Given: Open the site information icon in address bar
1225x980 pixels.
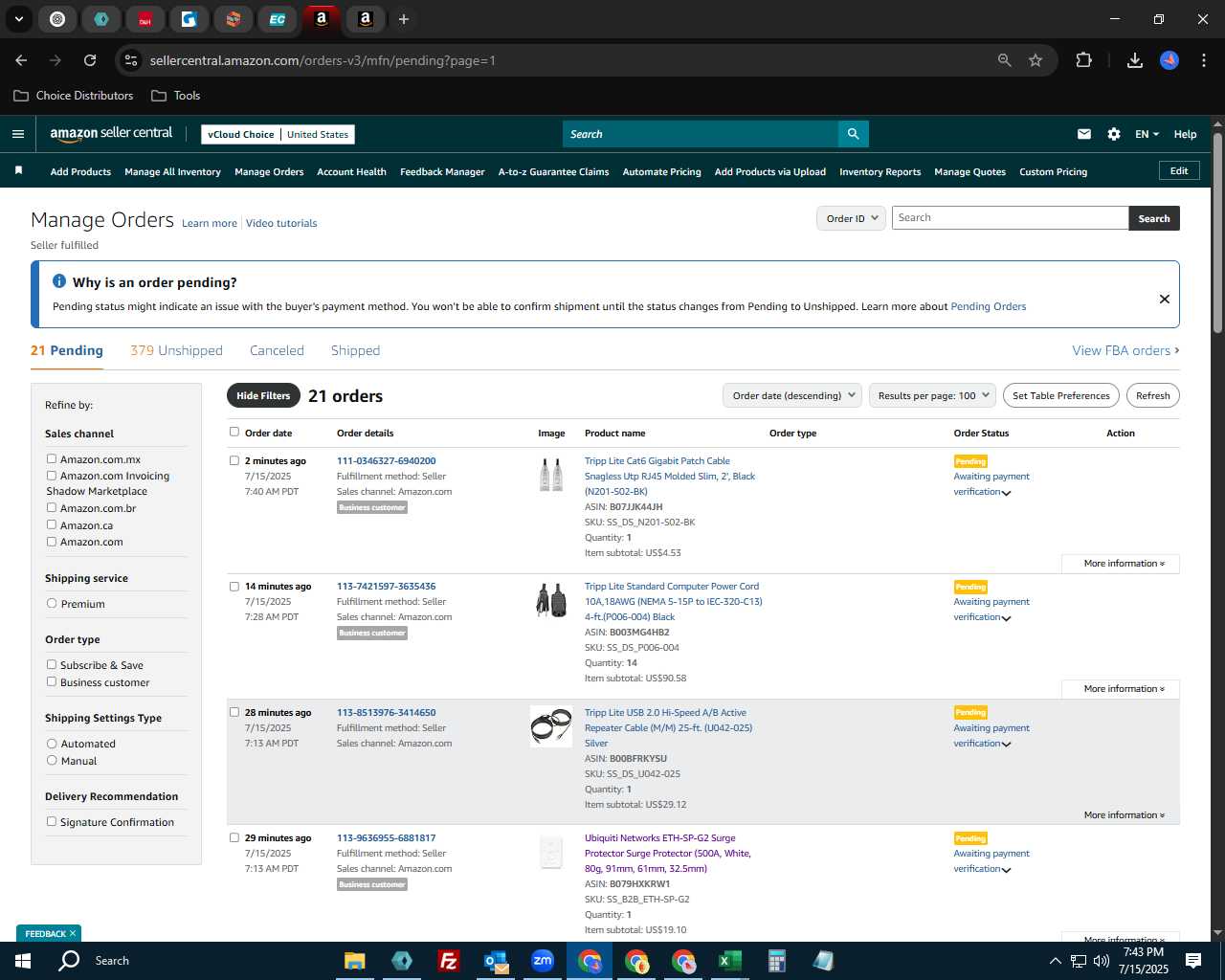Looking at the screenshot, I should coord(131,60).
